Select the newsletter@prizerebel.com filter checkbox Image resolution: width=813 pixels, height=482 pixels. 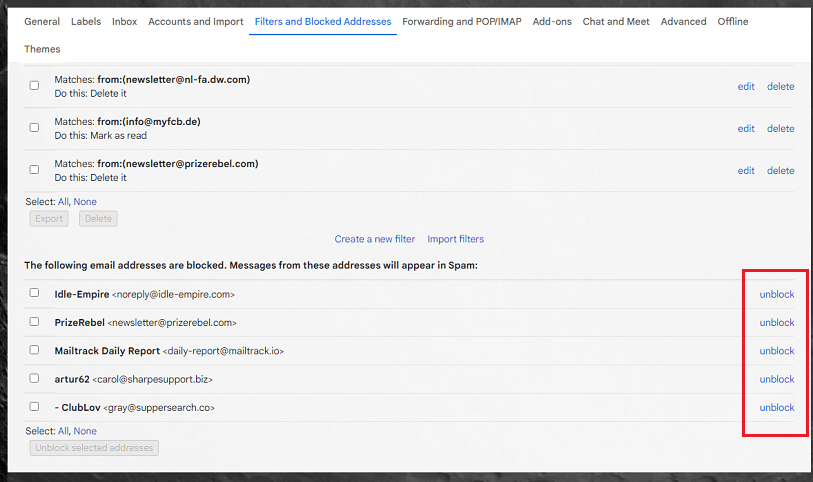click(34, 169)
